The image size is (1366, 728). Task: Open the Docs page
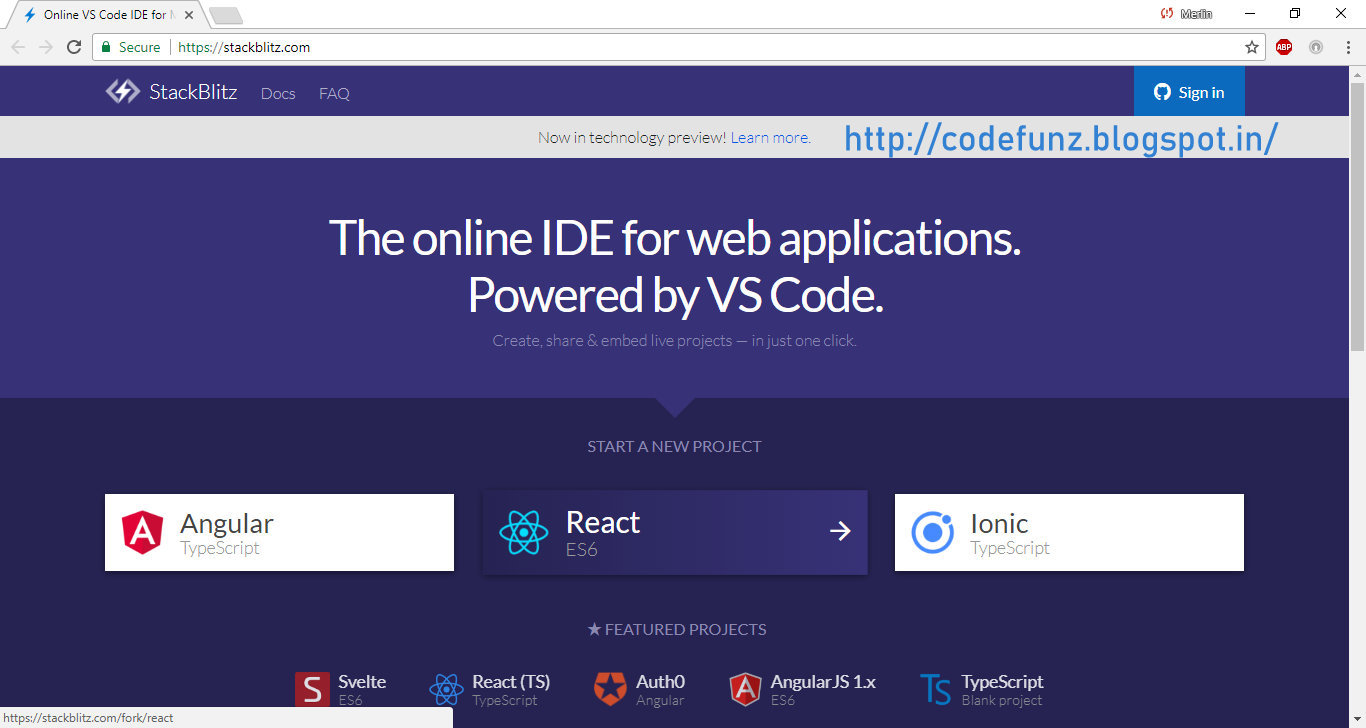coord(277,93)
